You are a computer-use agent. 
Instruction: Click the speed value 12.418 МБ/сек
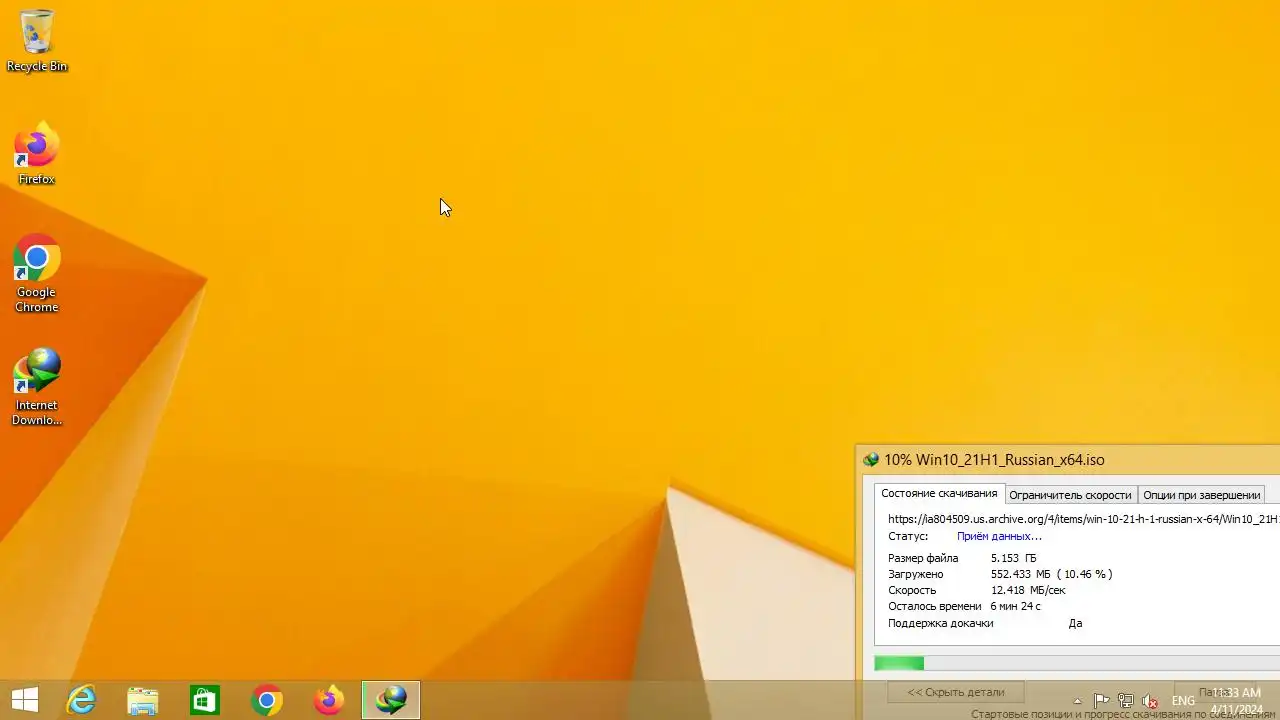(x=1028, y=590)
